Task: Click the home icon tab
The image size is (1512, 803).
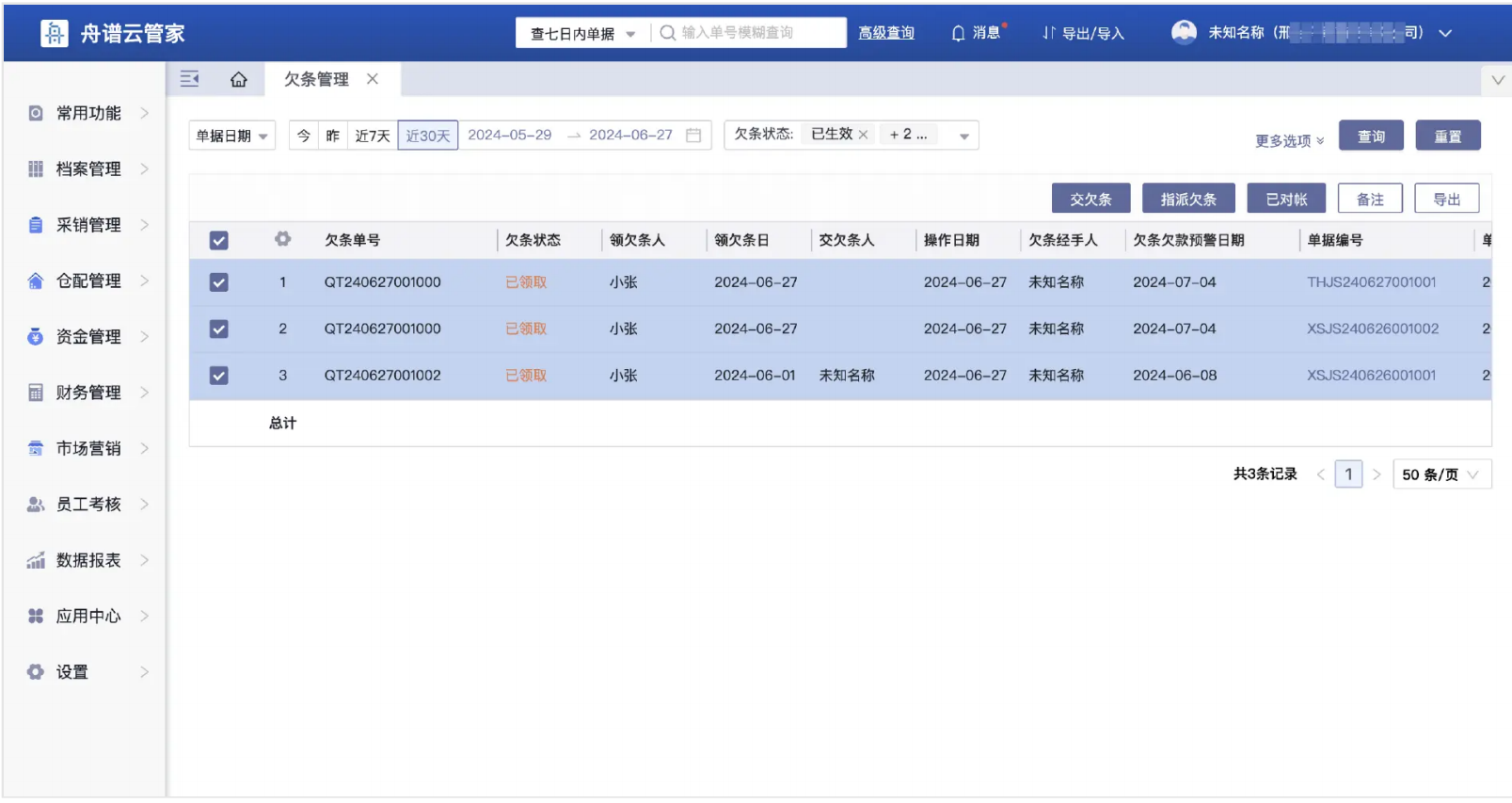Action: click(x=239, y=80)
